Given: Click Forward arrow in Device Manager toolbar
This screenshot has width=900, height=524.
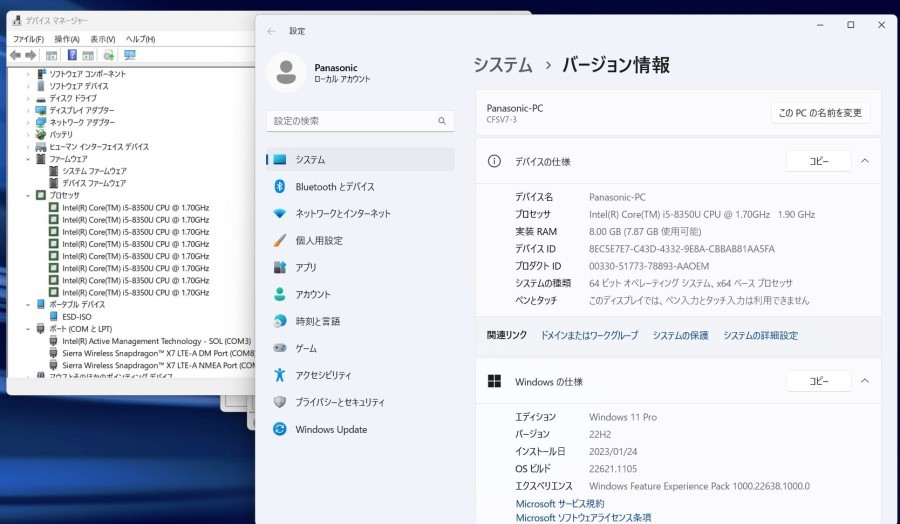Looking at the screenshot, I should 31,55.
